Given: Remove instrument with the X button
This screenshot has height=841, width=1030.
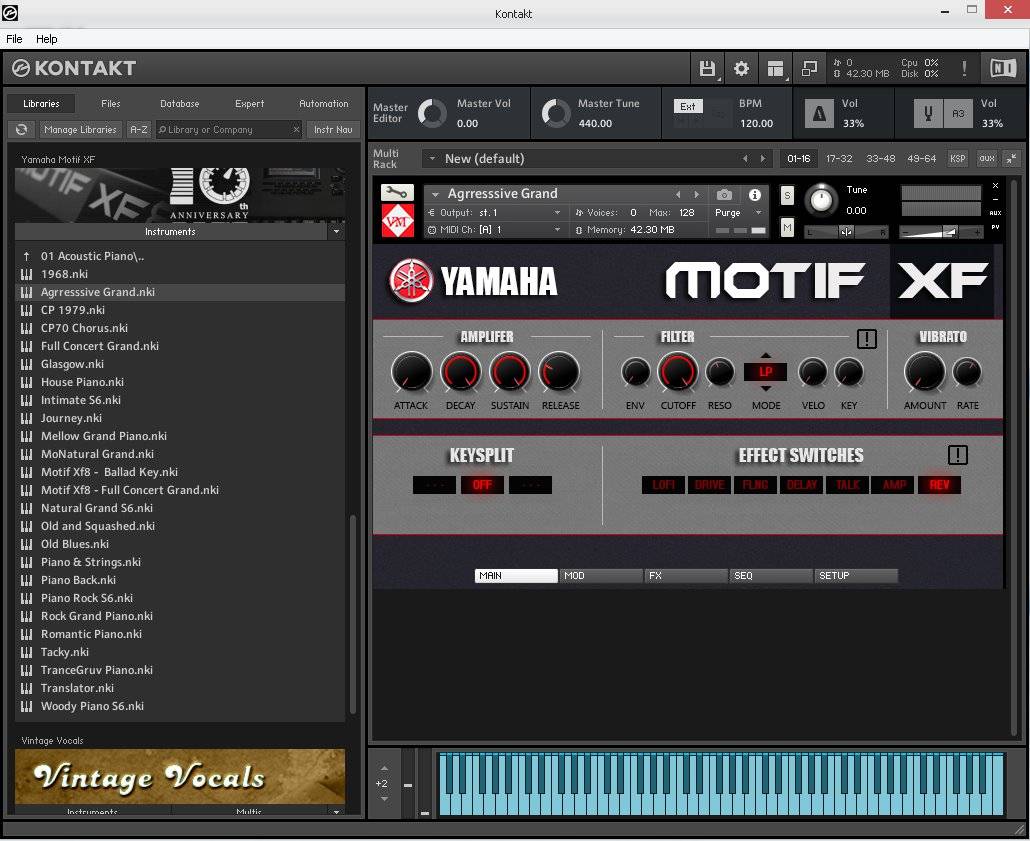Looking at the screenshot, I should [x=995, y=186].
